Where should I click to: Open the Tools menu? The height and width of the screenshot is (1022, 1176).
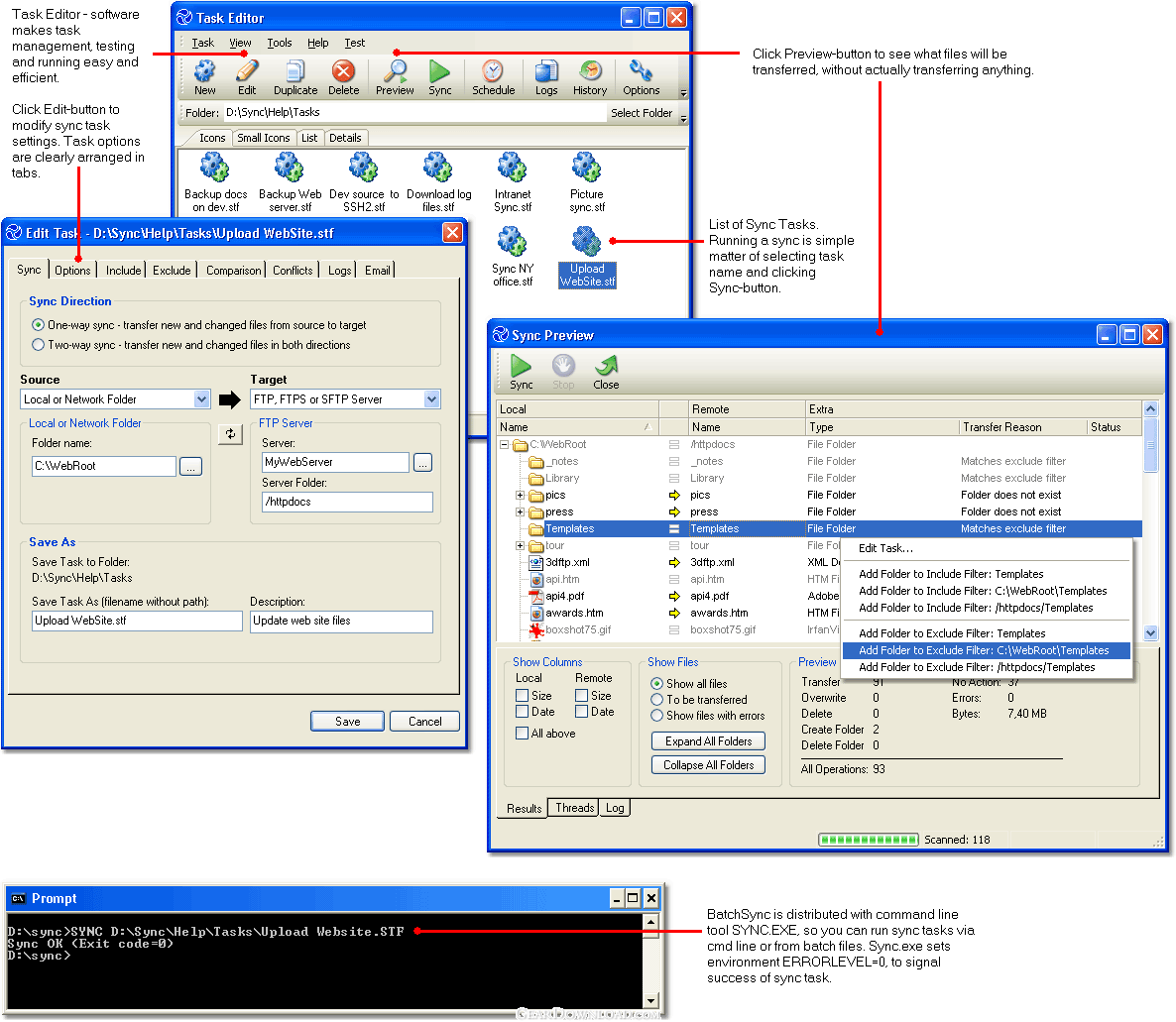coord(279,43)
